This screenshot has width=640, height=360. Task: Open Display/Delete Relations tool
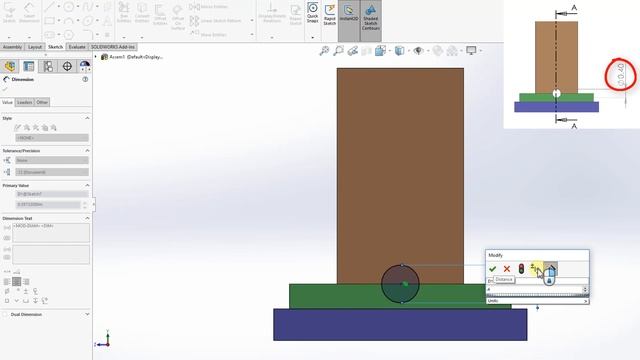coord(272,13)
